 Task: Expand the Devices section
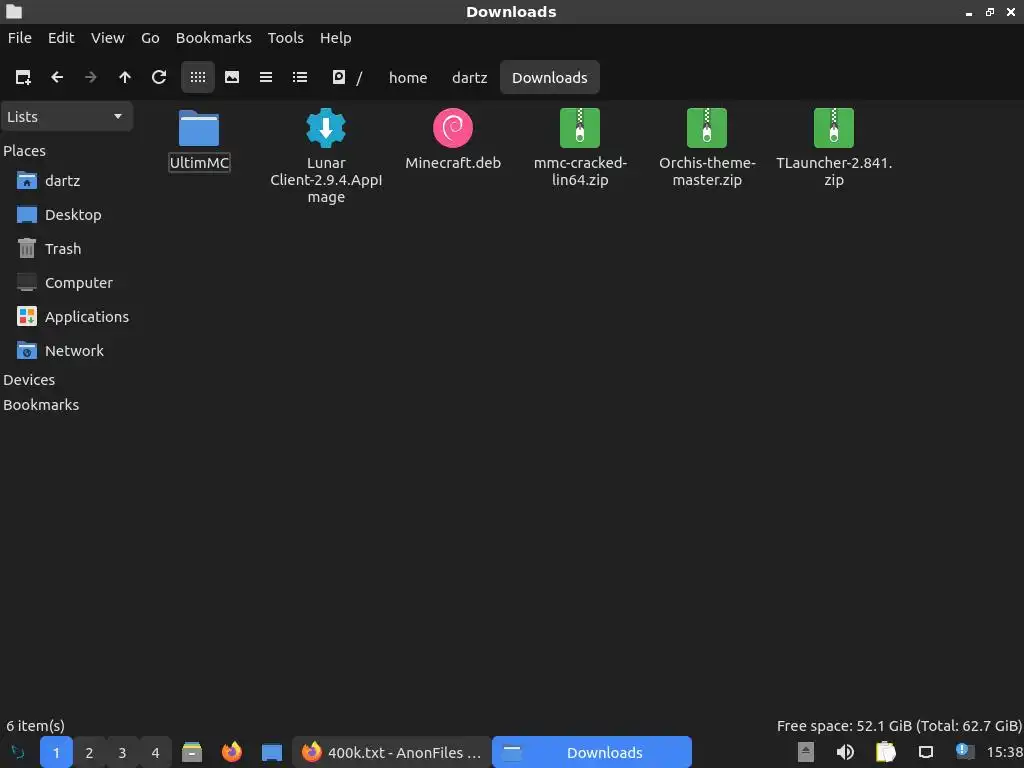[29, 380]
